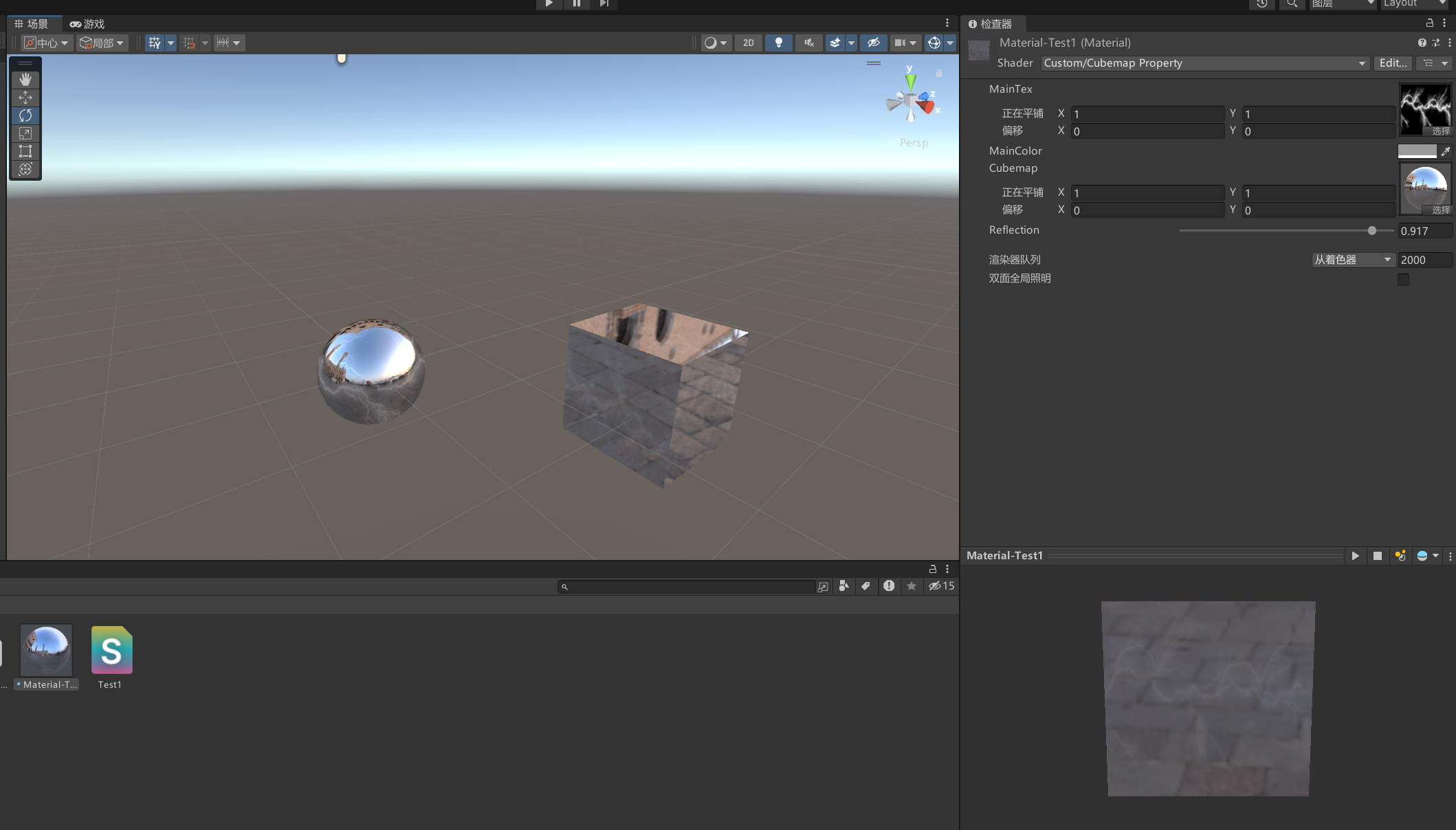Select the Scale tool

click(25, 133)
